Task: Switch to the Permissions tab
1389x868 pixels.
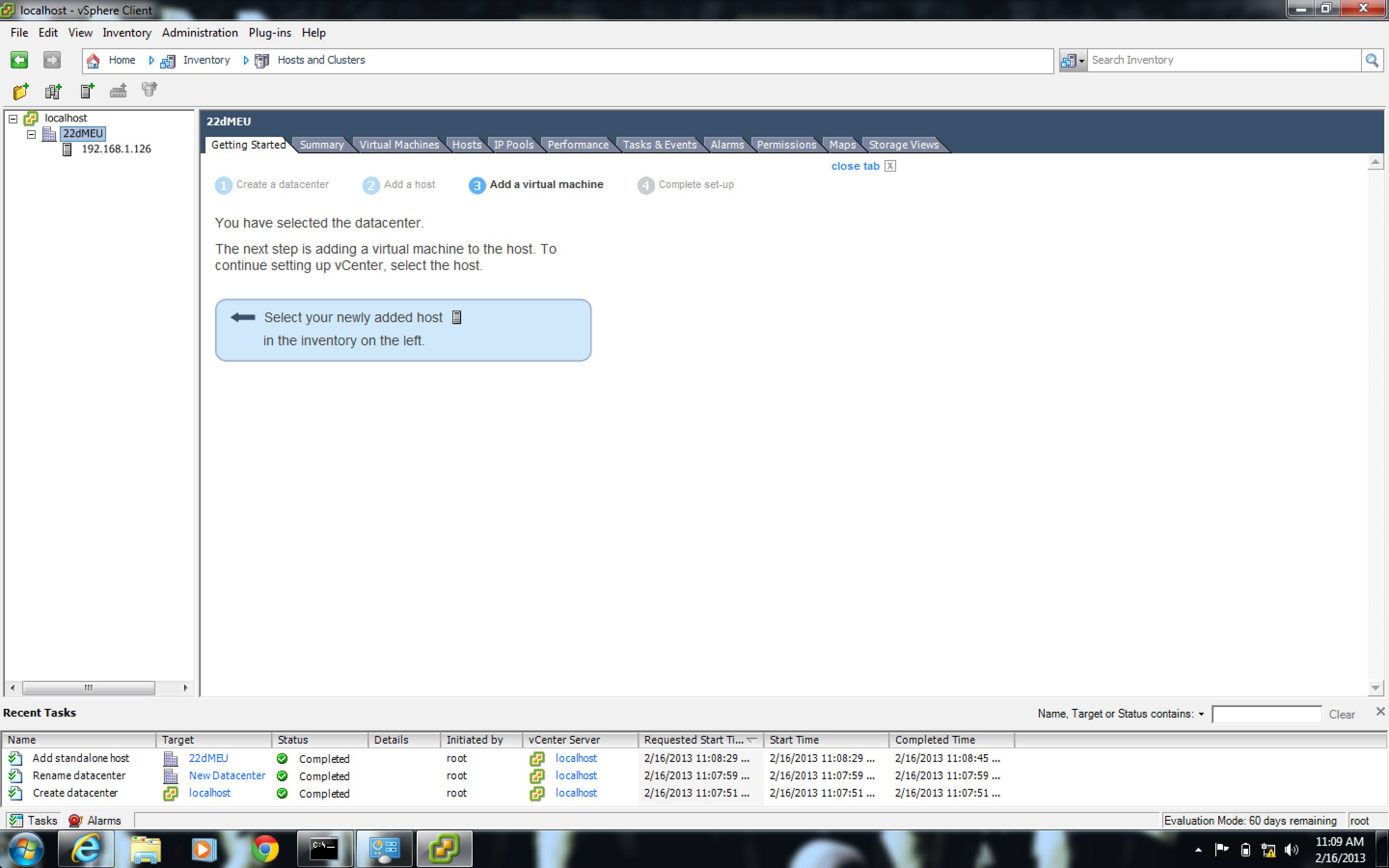Action: [x=786, y=145]
